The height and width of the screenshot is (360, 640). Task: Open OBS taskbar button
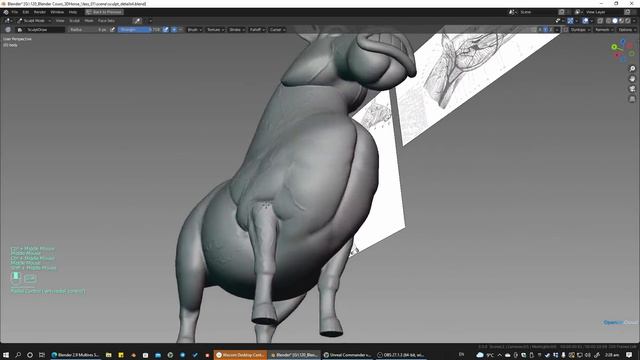click(x=401, y=355)
